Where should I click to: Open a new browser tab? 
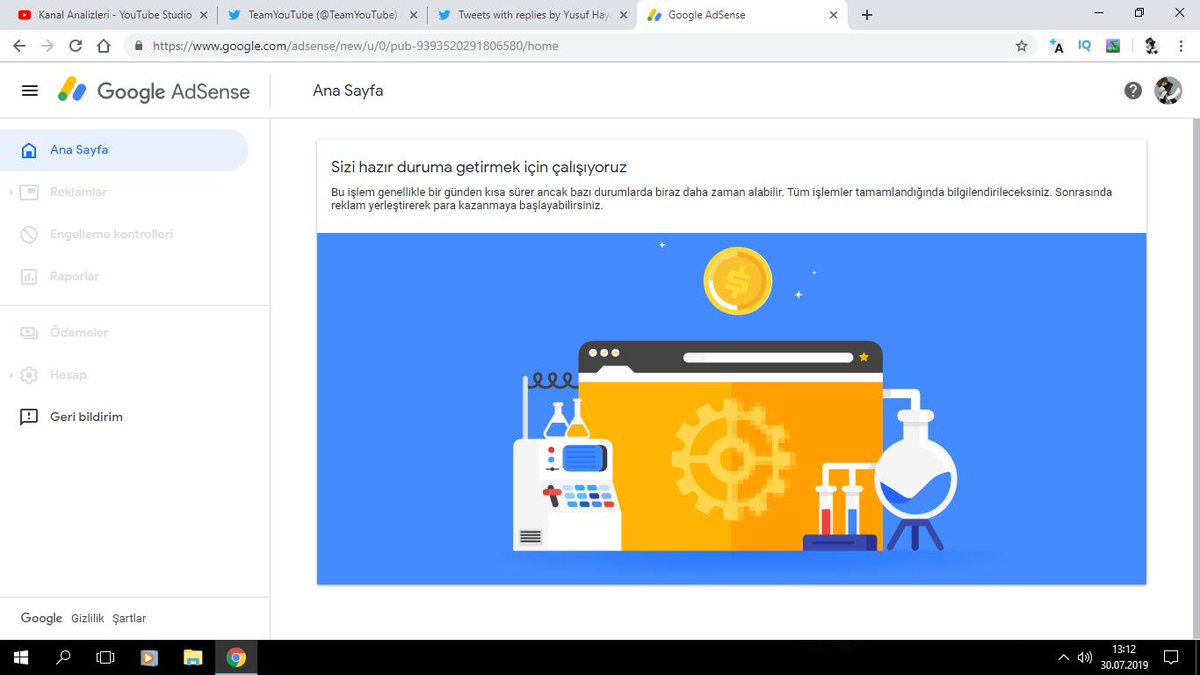(867, 15)
